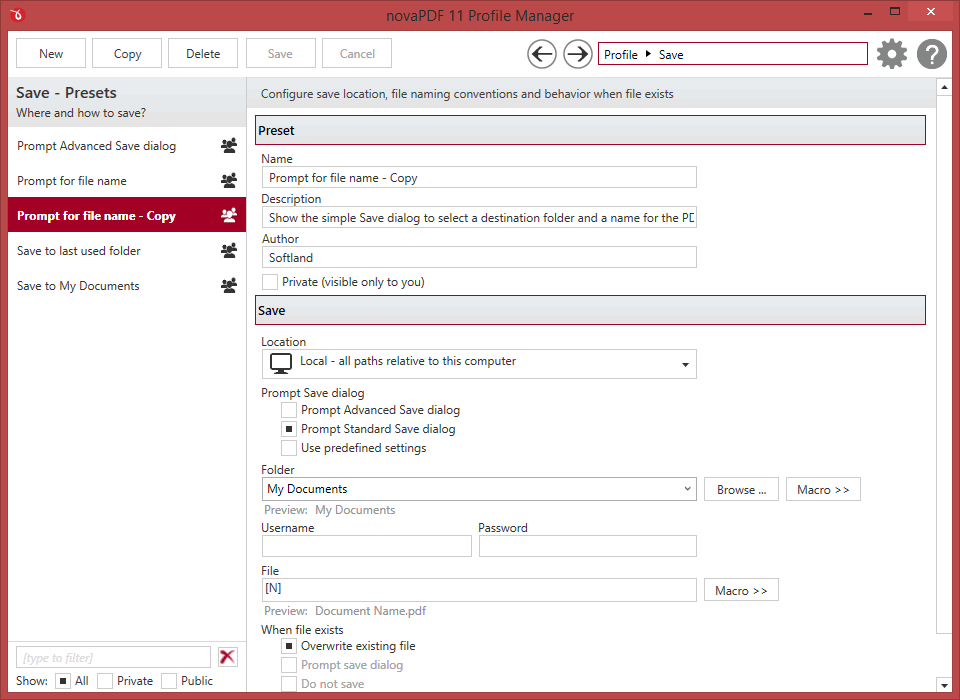Click the preset Name field
Viewport: 960px width, 700px height.
479,178
